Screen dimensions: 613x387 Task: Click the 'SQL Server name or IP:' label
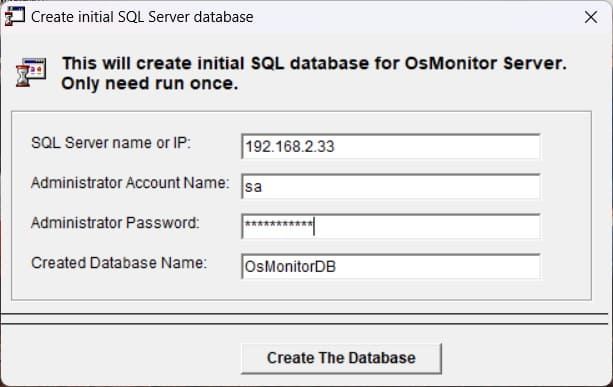(111, 143)
